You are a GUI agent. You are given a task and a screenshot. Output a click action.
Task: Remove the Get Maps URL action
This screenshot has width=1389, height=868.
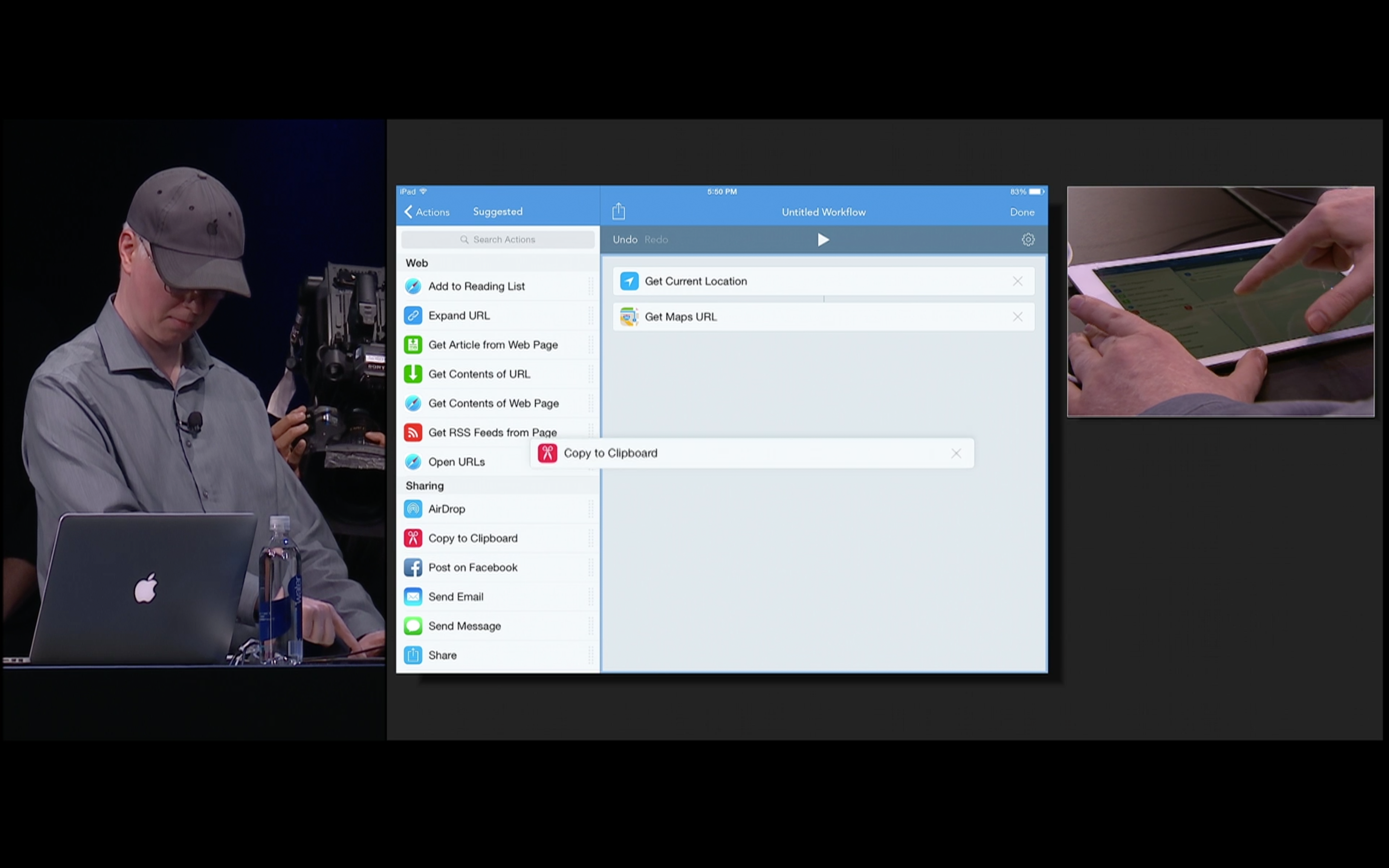[1017, 317]
